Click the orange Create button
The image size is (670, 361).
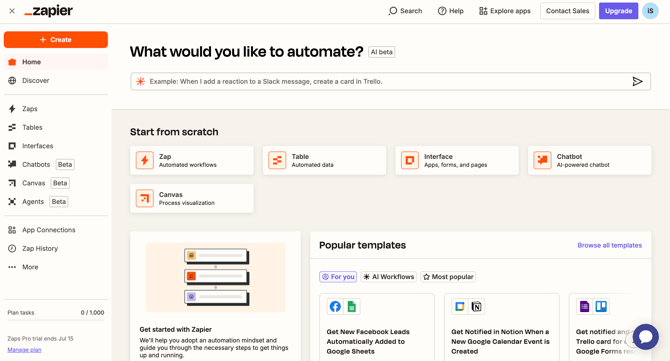tap(56, 40)
